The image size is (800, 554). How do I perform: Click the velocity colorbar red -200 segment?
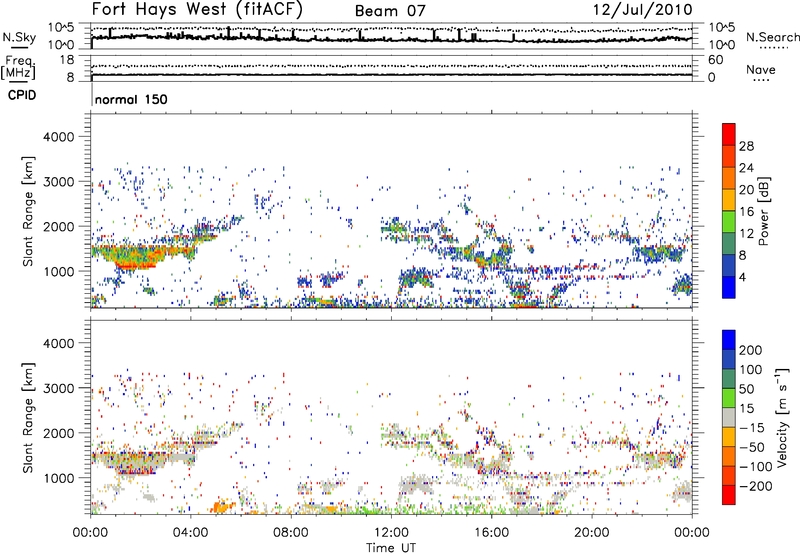[729, 495]
